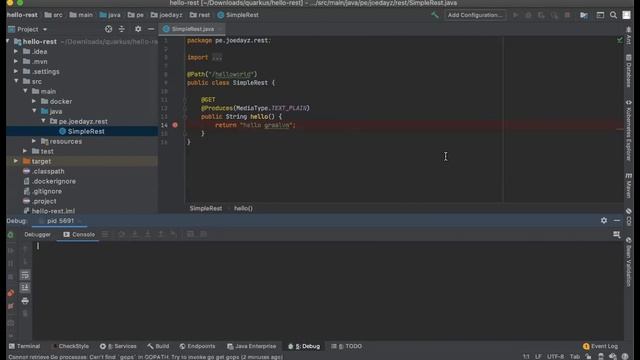
Task: Open the Add Configuration dropdown
Action: (475, 15)
